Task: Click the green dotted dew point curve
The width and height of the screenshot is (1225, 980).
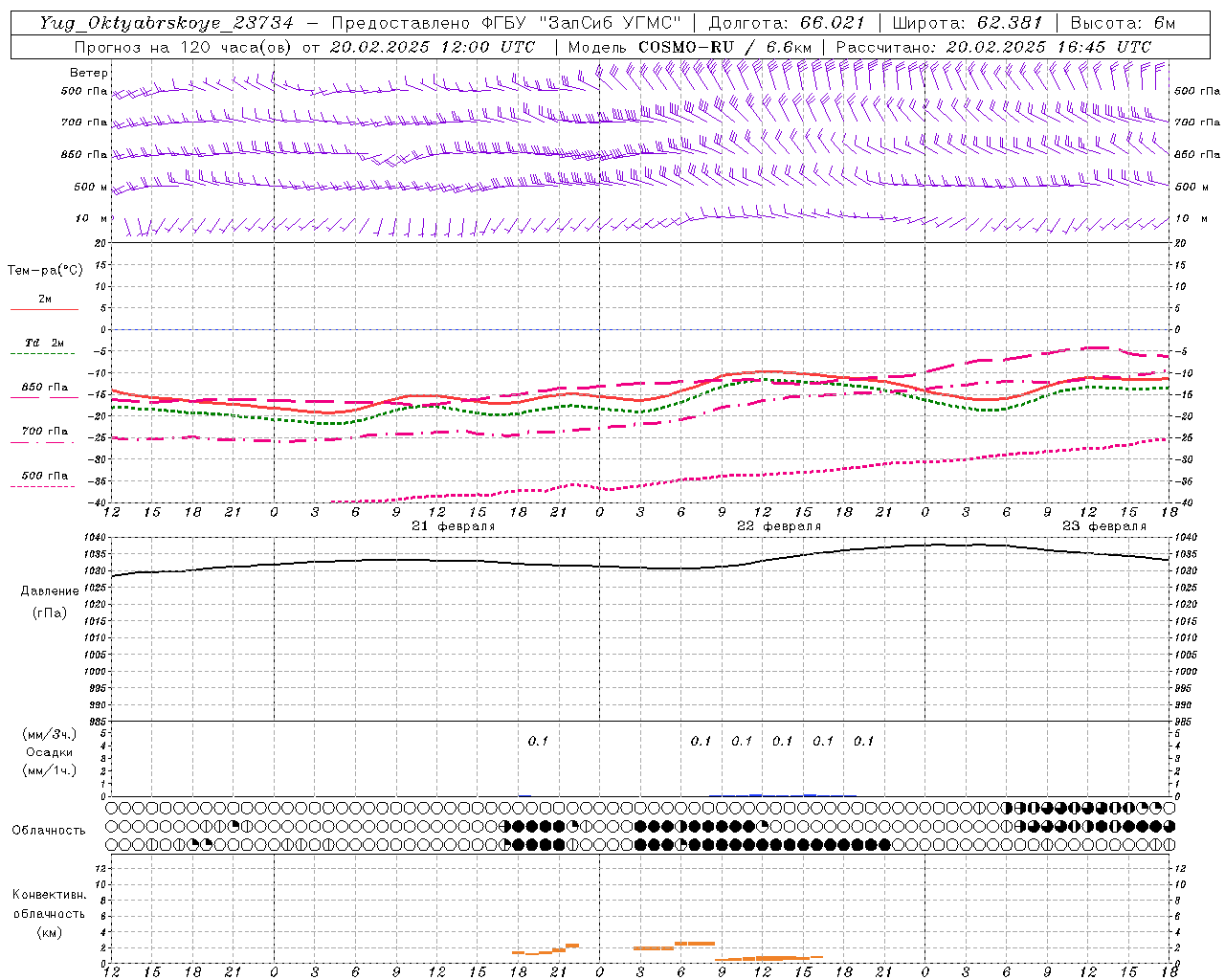Action: 641,412
